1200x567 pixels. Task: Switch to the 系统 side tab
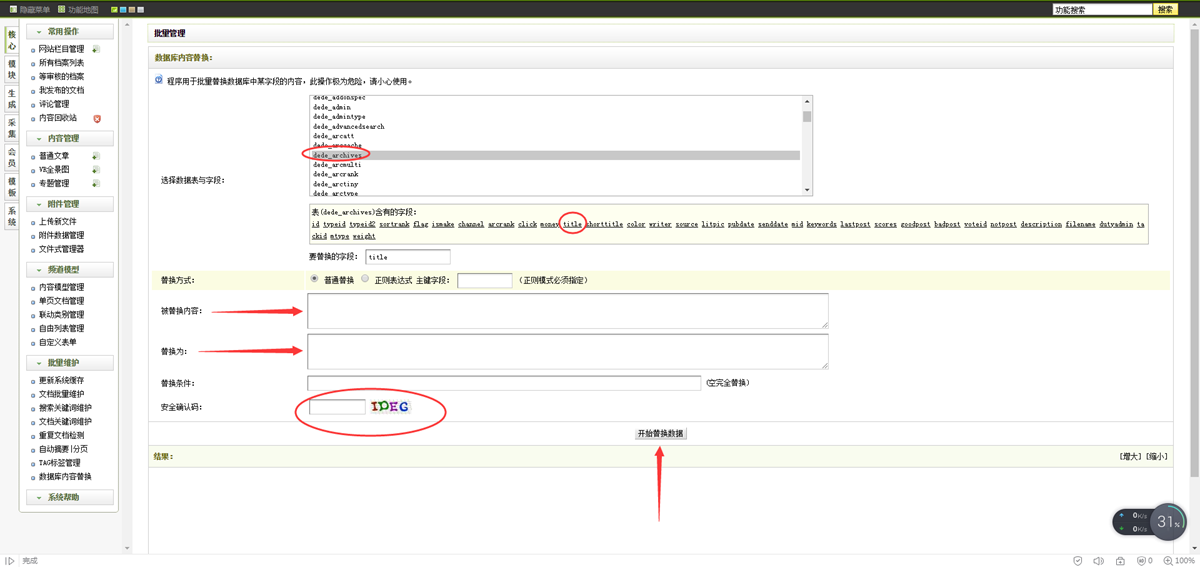point(12,216)
